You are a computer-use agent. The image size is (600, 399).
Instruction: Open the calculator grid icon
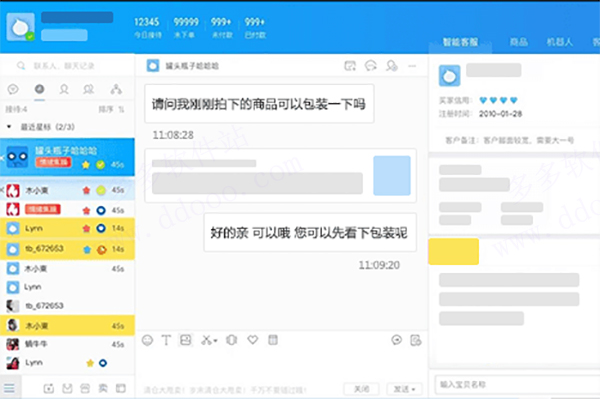[273, 340]
